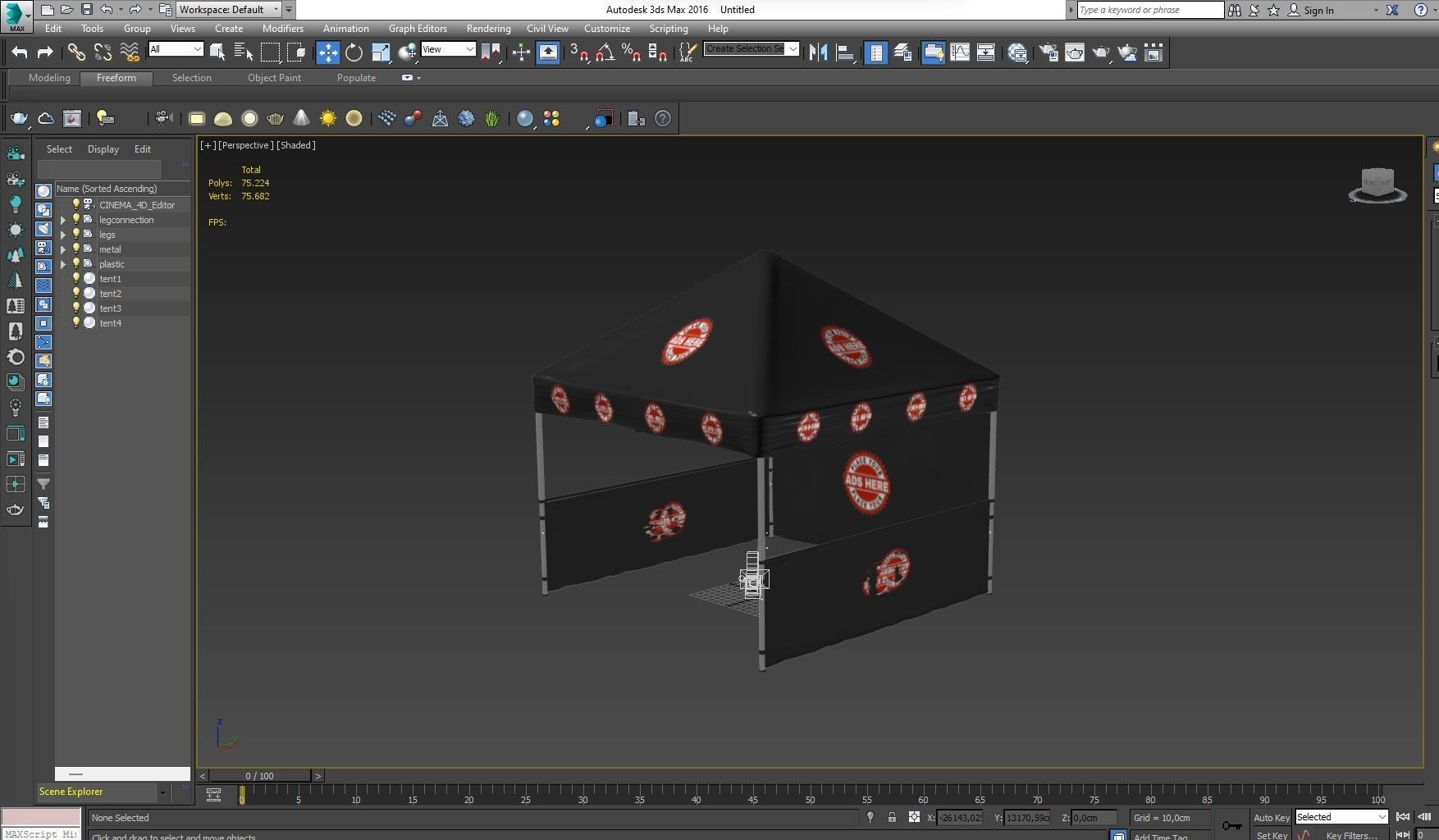The image size is (1439, 840).
Task: Toggle visibility bulb for CINEMA_4D_Editor
Action: [76, 204]
